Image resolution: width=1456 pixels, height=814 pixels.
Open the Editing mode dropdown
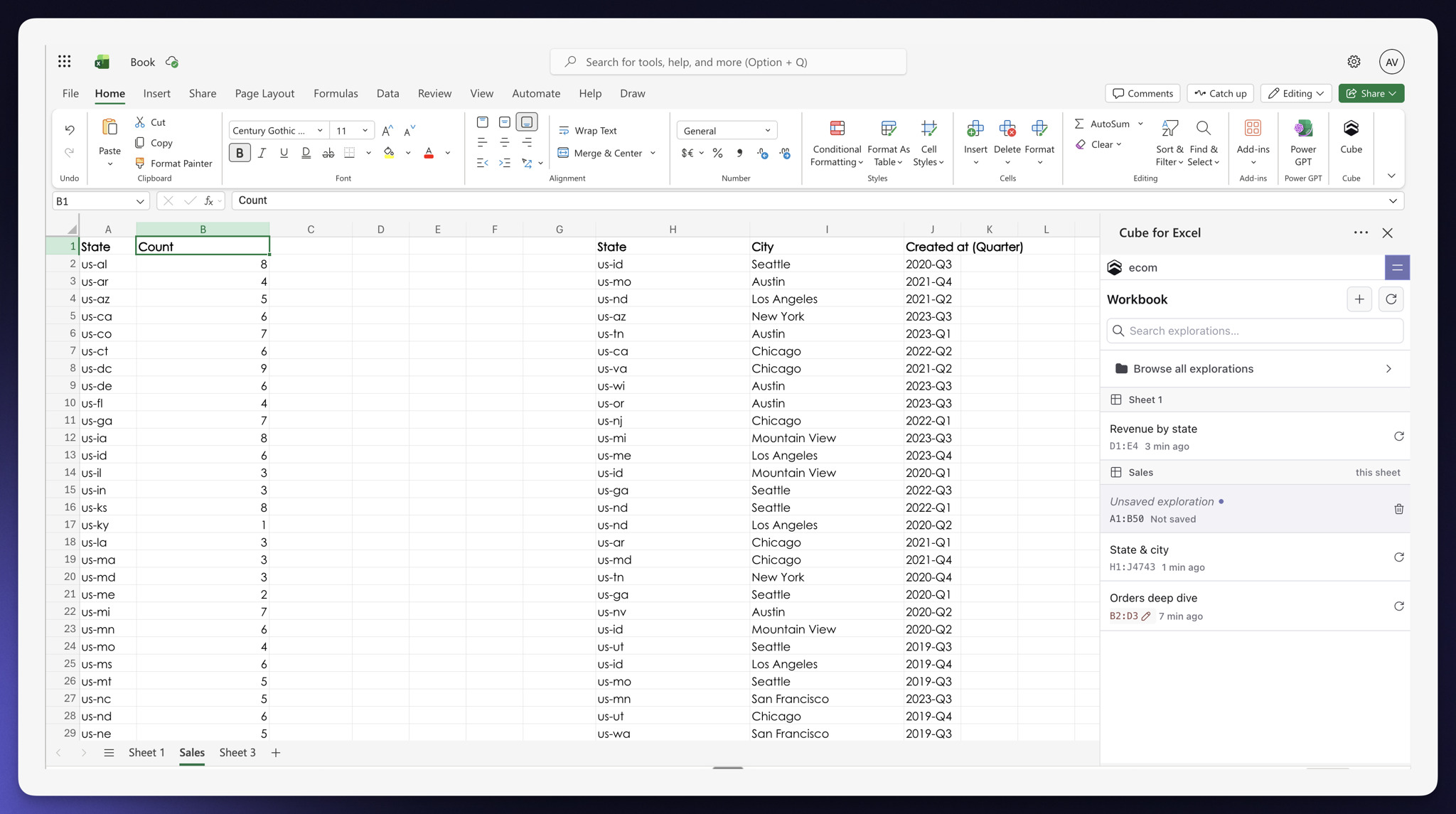click(x=1296, y=93)
